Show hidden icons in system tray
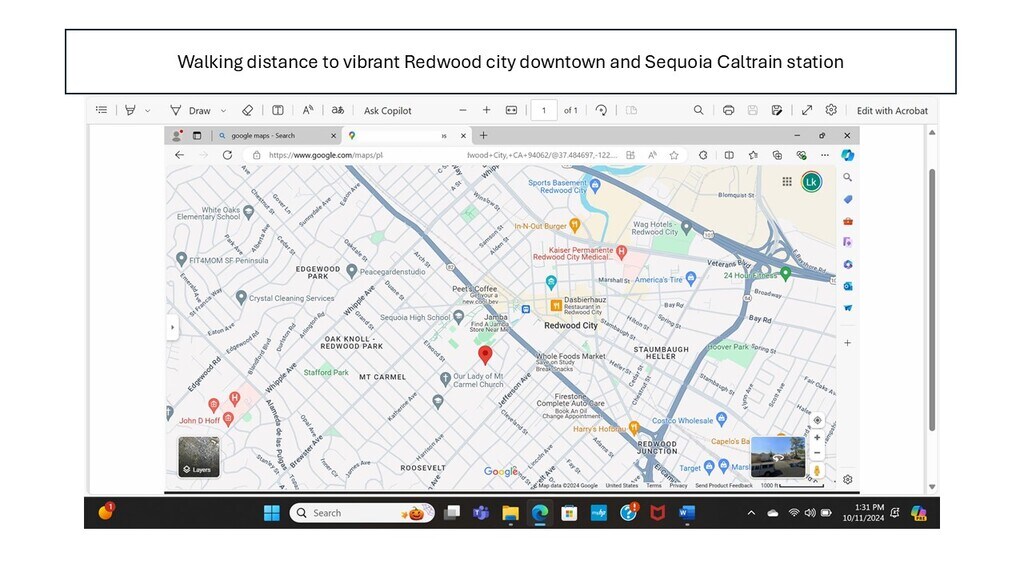 [751, 513]
